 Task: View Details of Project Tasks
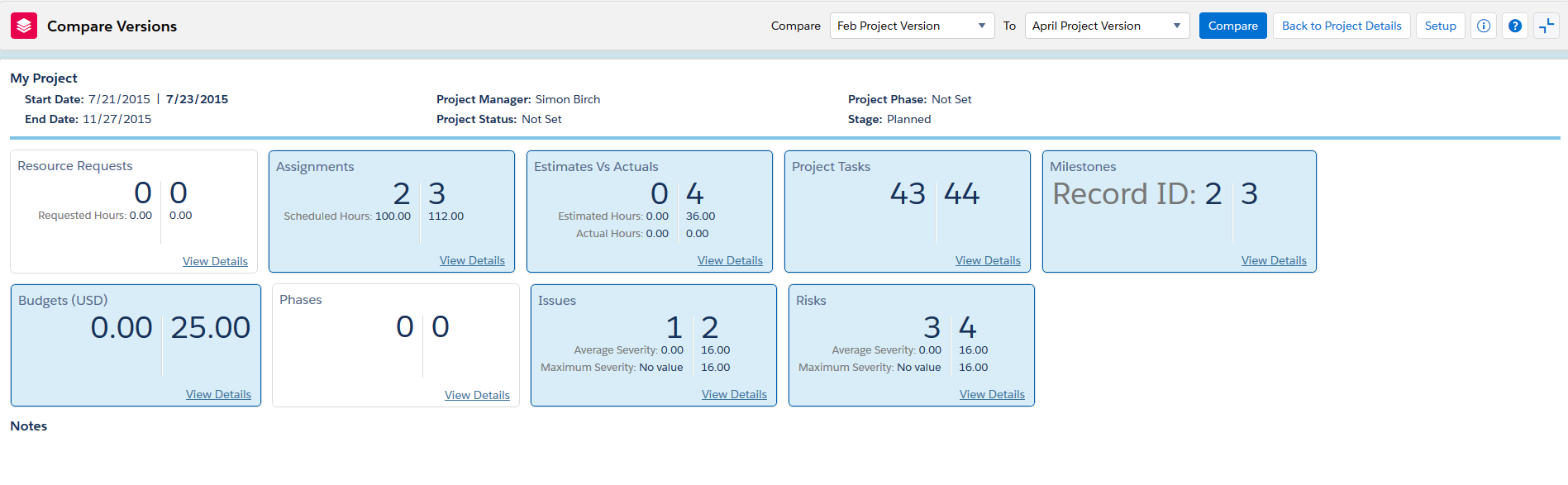[988, 260]
